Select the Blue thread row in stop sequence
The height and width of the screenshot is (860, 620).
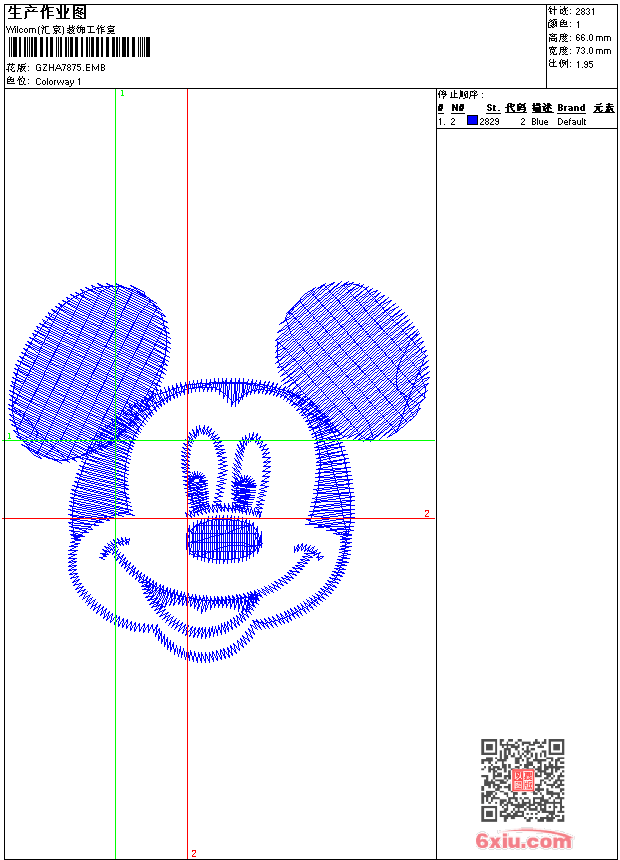click(526, 122)
